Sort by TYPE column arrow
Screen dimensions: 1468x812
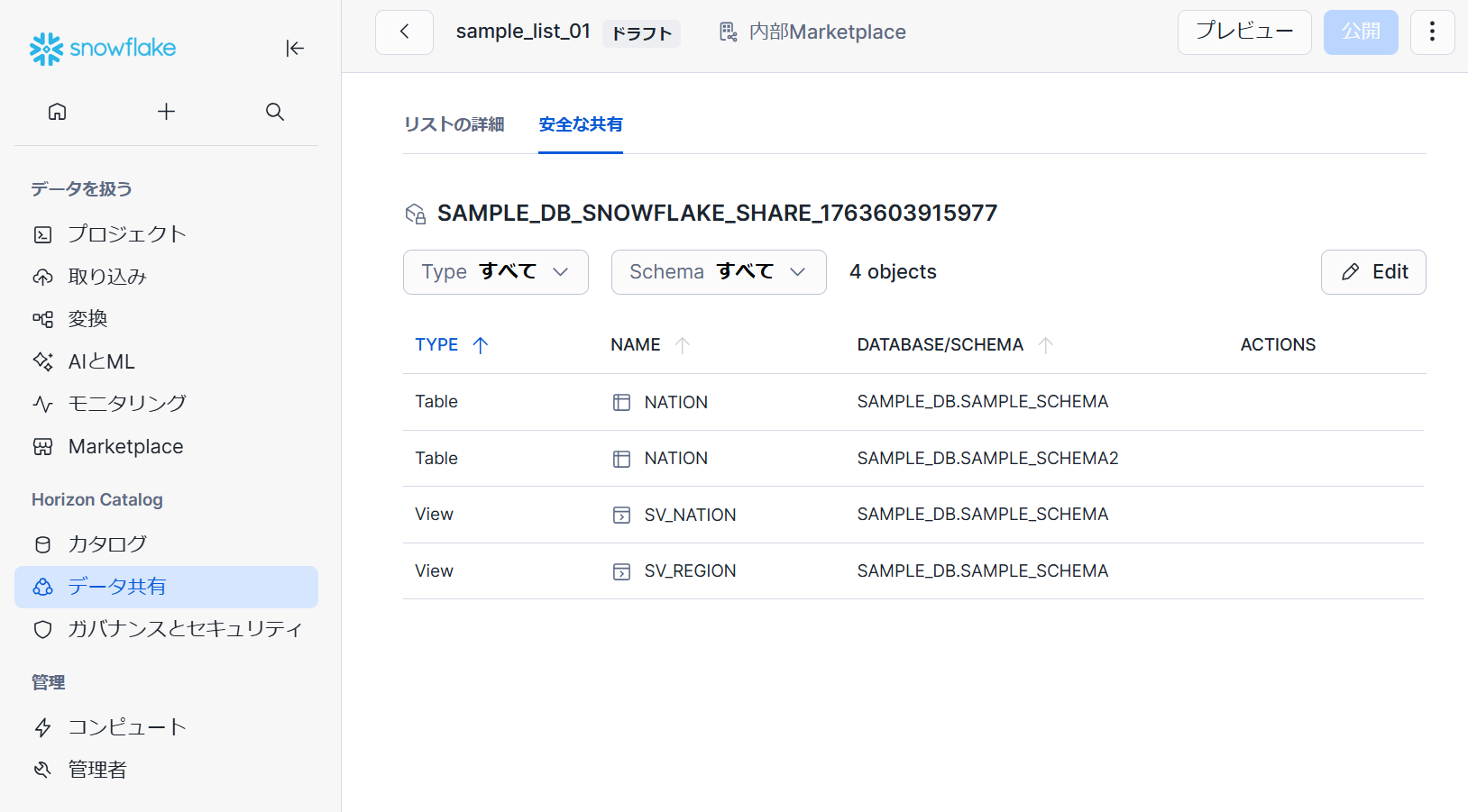coord(480,345)
